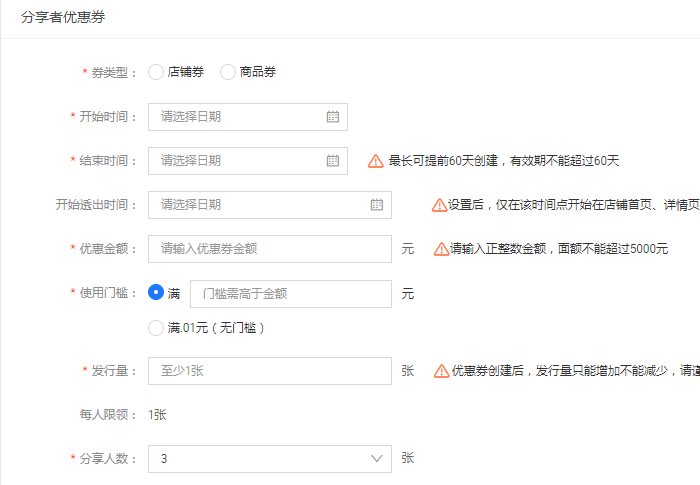Click the 每人限领 1张 value text
Image resolution: width=700 pixels, height=485 pixels.
[157, 415]
